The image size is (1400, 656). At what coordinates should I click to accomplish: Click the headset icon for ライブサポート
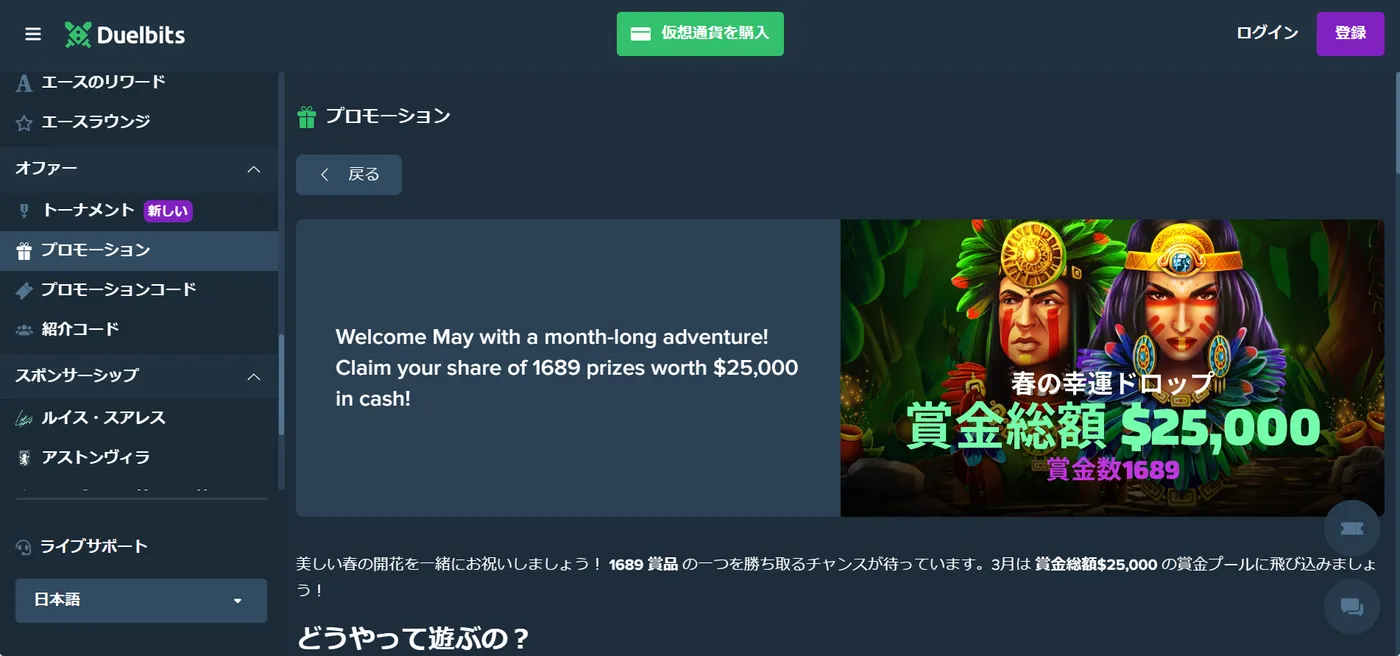pos(24,547)
